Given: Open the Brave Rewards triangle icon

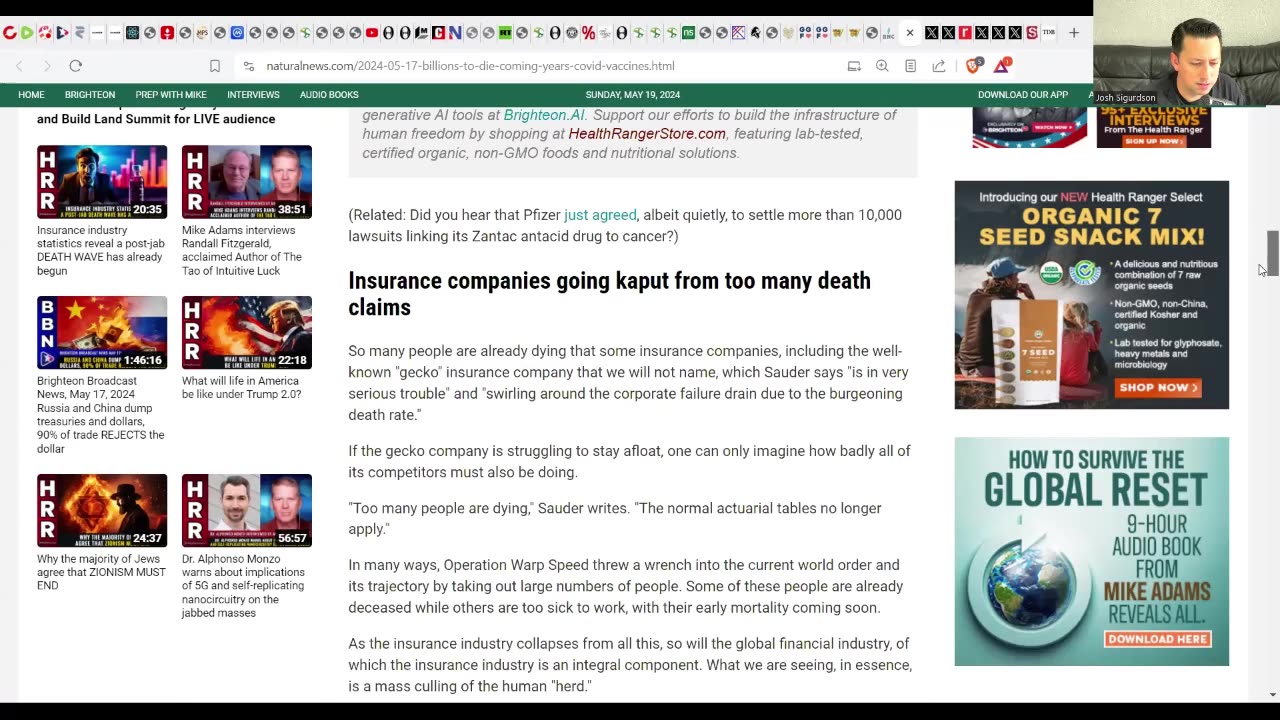Looking at the screenshot, I should coord(1003,66).
